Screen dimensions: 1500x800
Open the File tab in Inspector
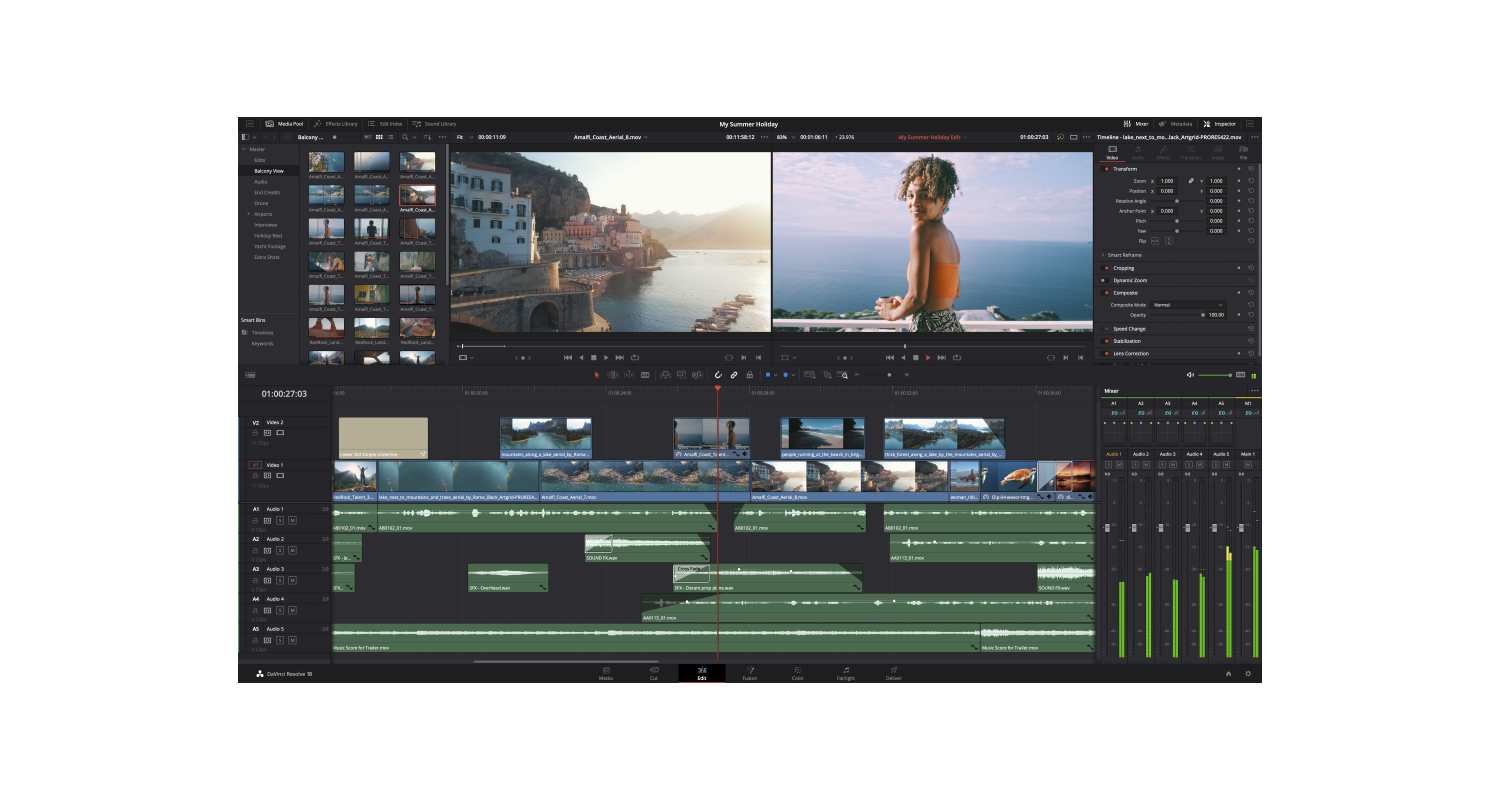point(1243,152)
